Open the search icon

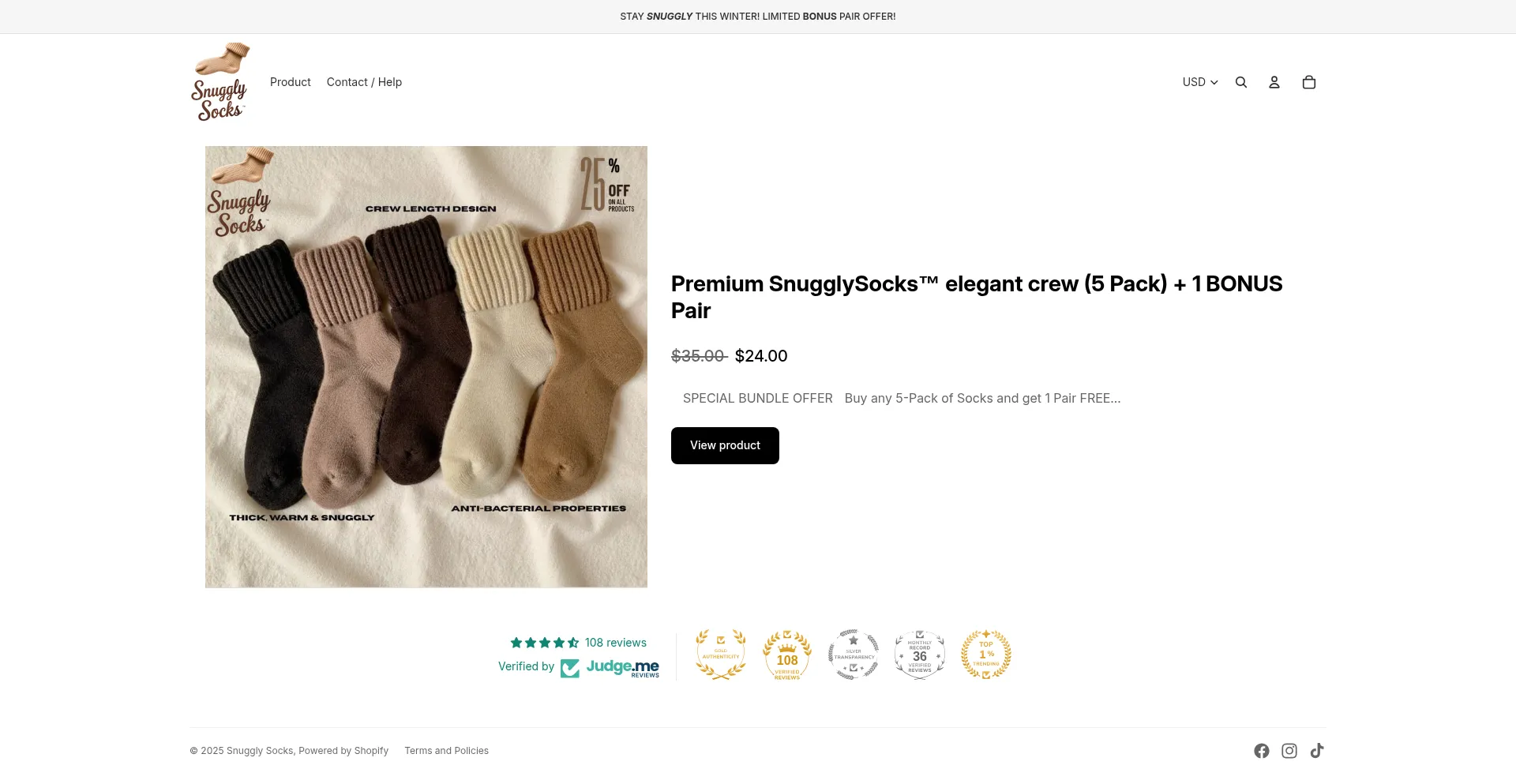[1241, 81]
